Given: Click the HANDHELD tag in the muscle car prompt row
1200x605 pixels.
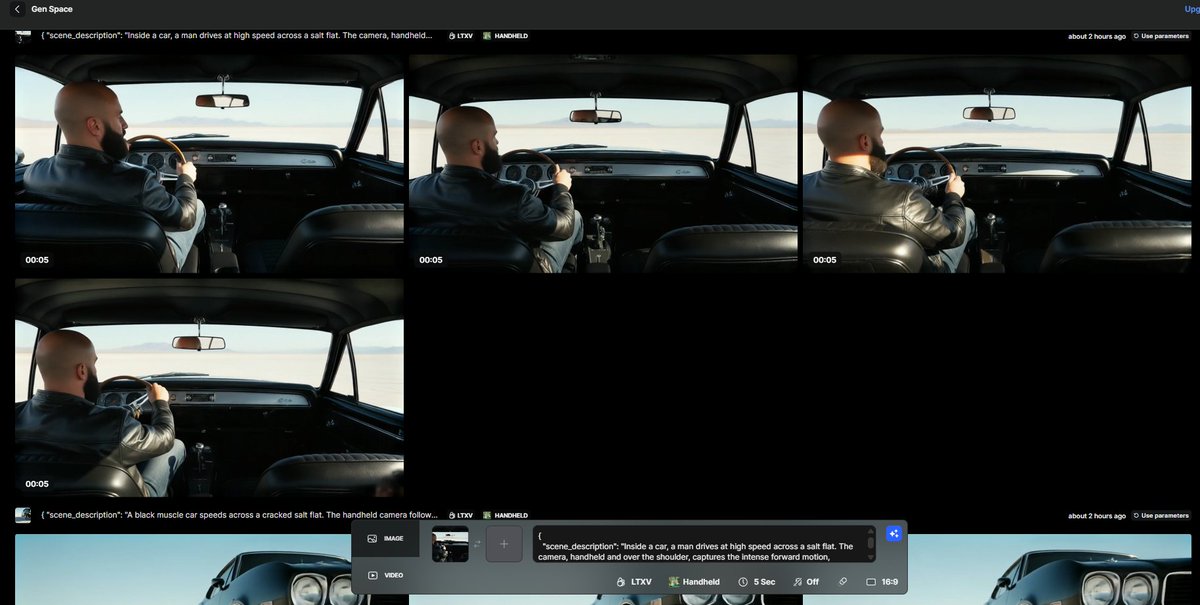Looking at the screenshot, I should (x=505, y=516).
